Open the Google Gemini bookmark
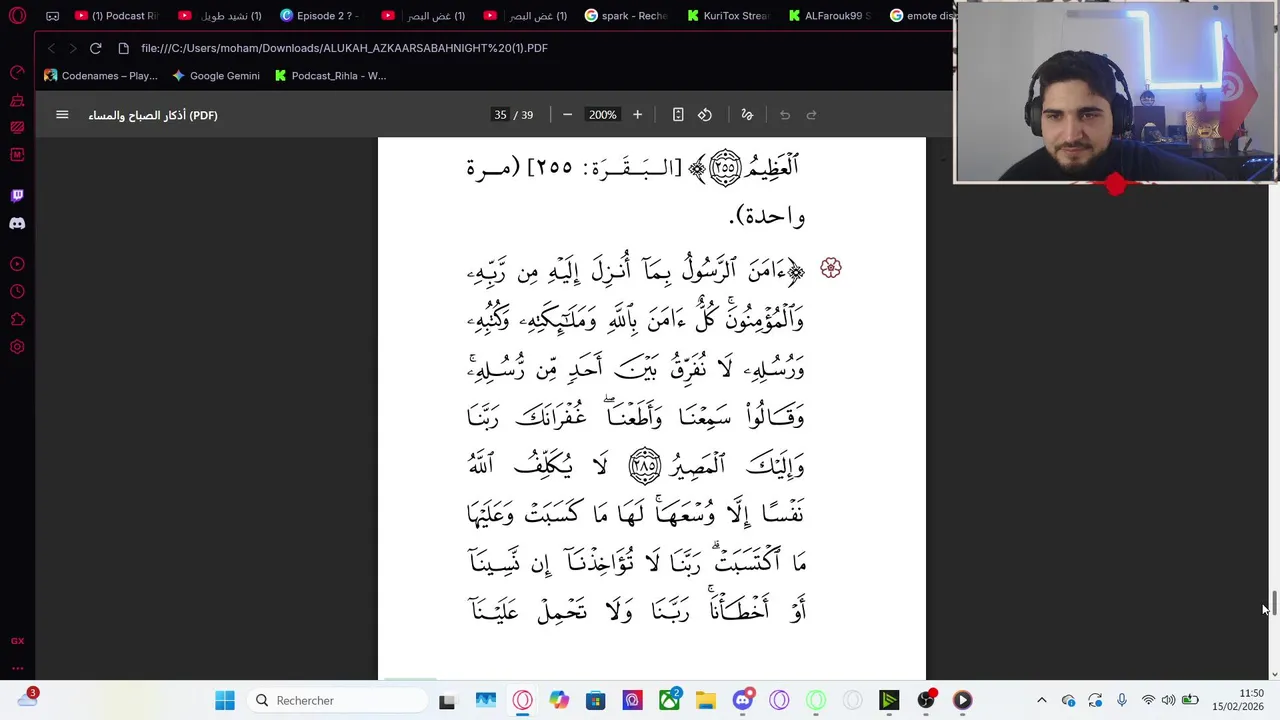The width and height of the screenshot is (1280, 720). tap(216, 76)
